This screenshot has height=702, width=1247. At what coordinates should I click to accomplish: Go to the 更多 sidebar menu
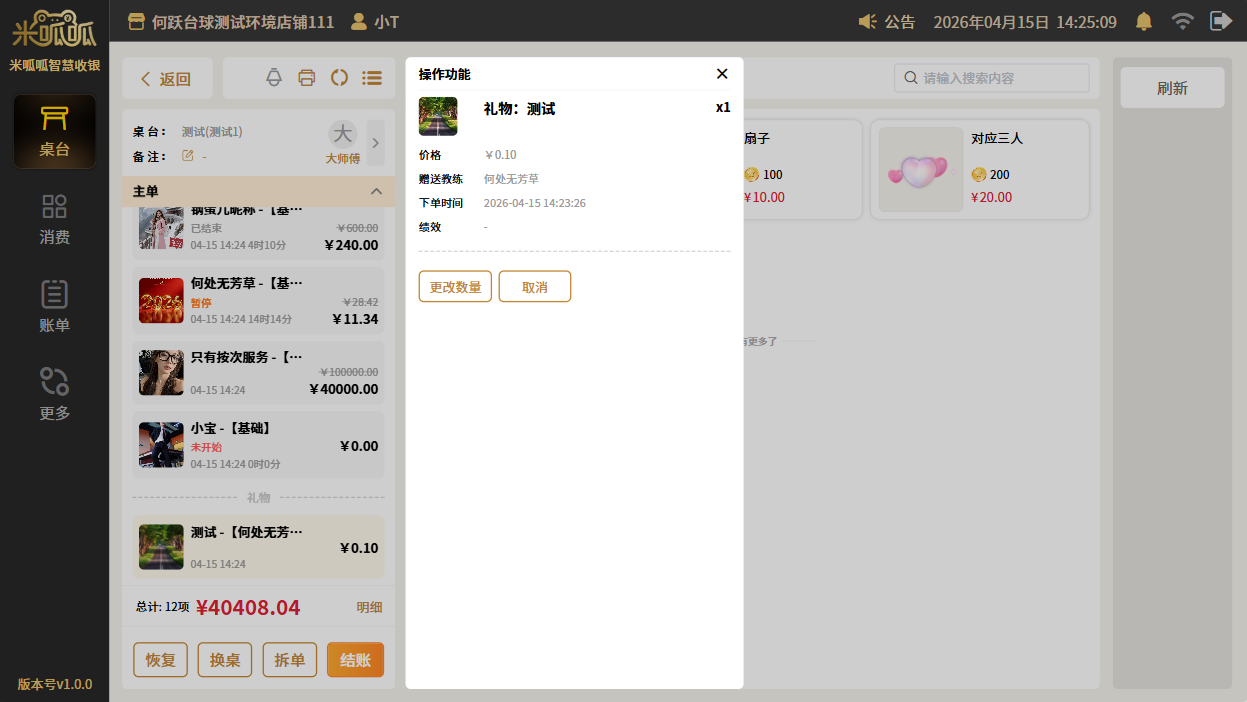coord(54,393)
